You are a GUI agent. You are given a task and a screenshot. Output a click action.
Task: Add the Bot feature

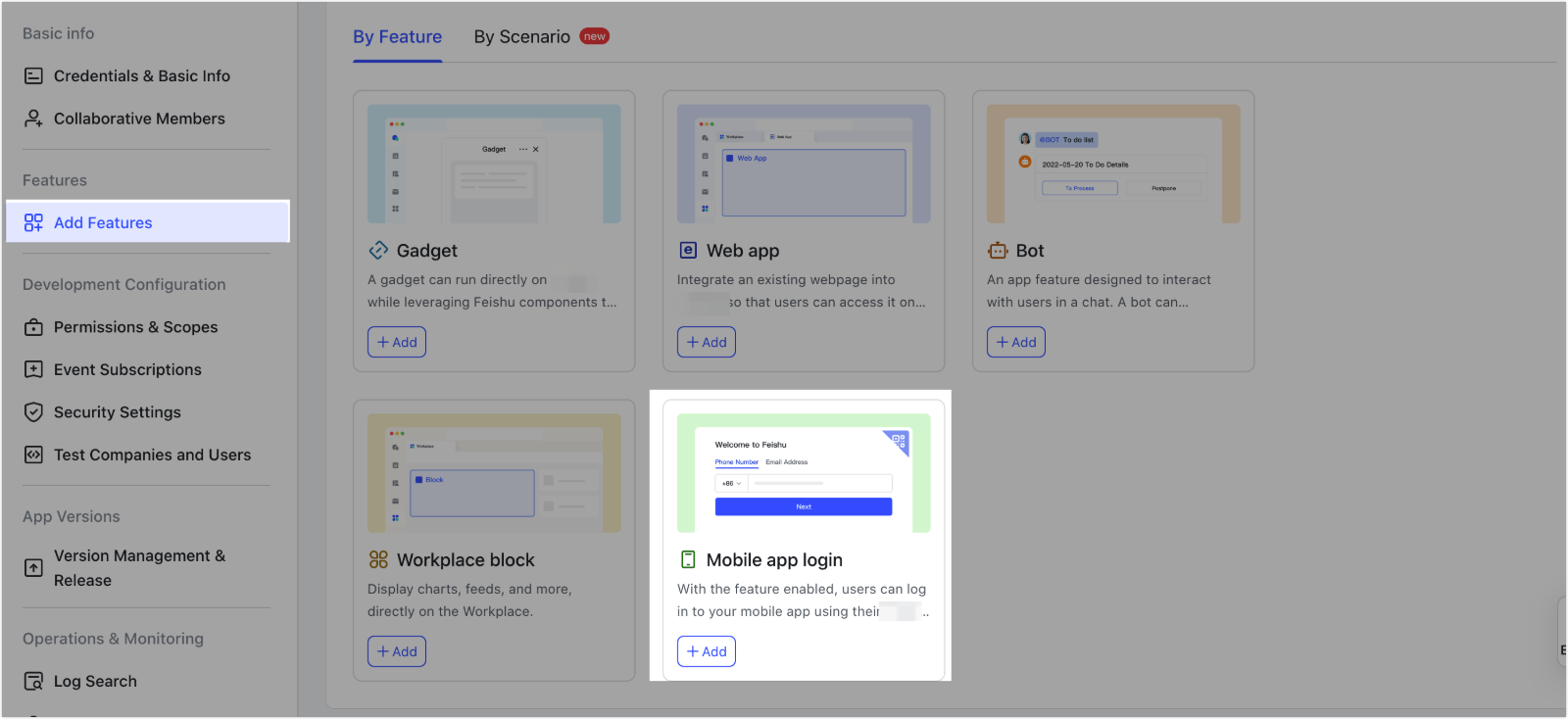pos(1016,342)
